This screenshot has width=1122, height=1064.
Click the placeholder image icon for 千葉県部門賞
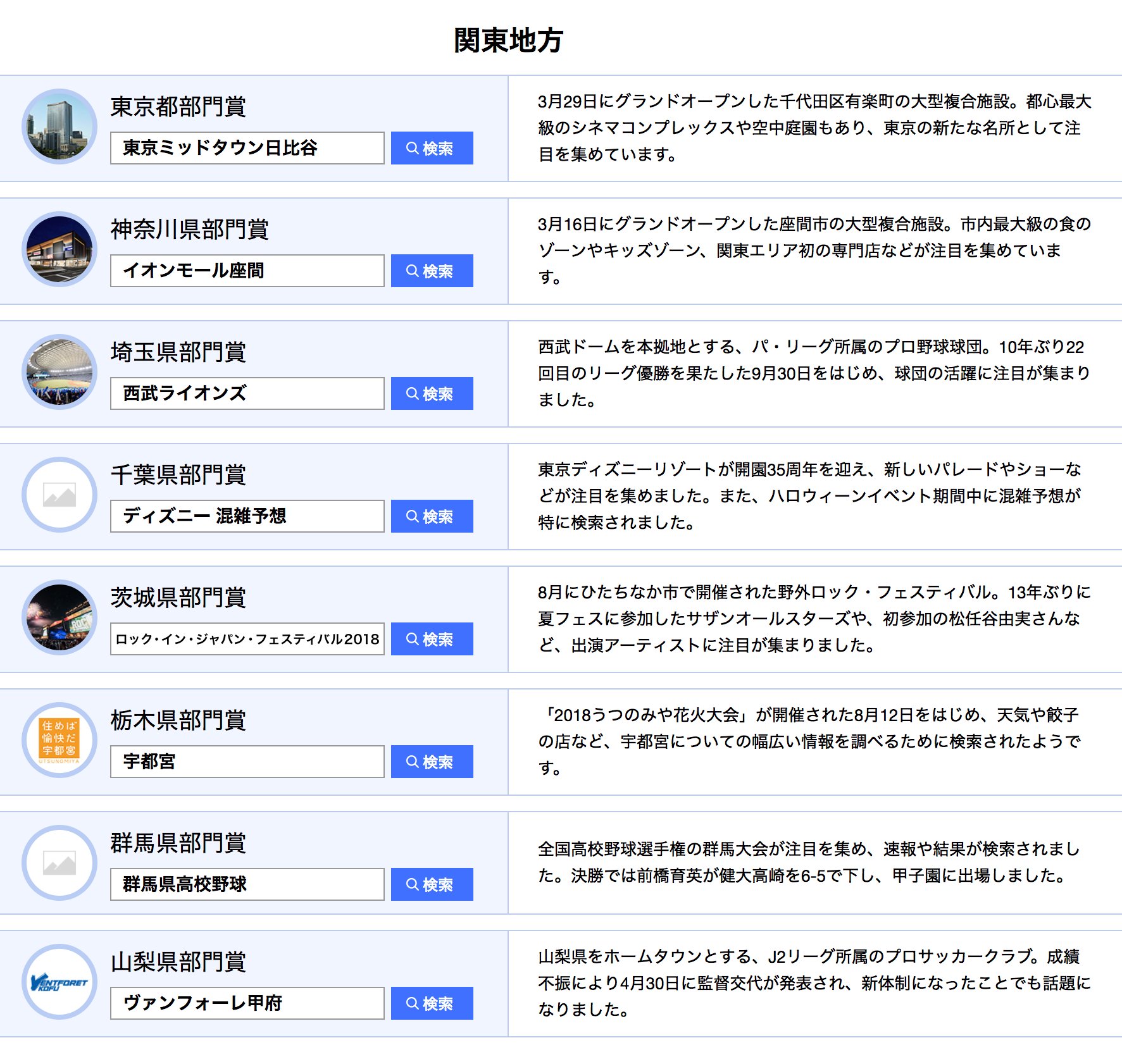click(x=59, y=495)
